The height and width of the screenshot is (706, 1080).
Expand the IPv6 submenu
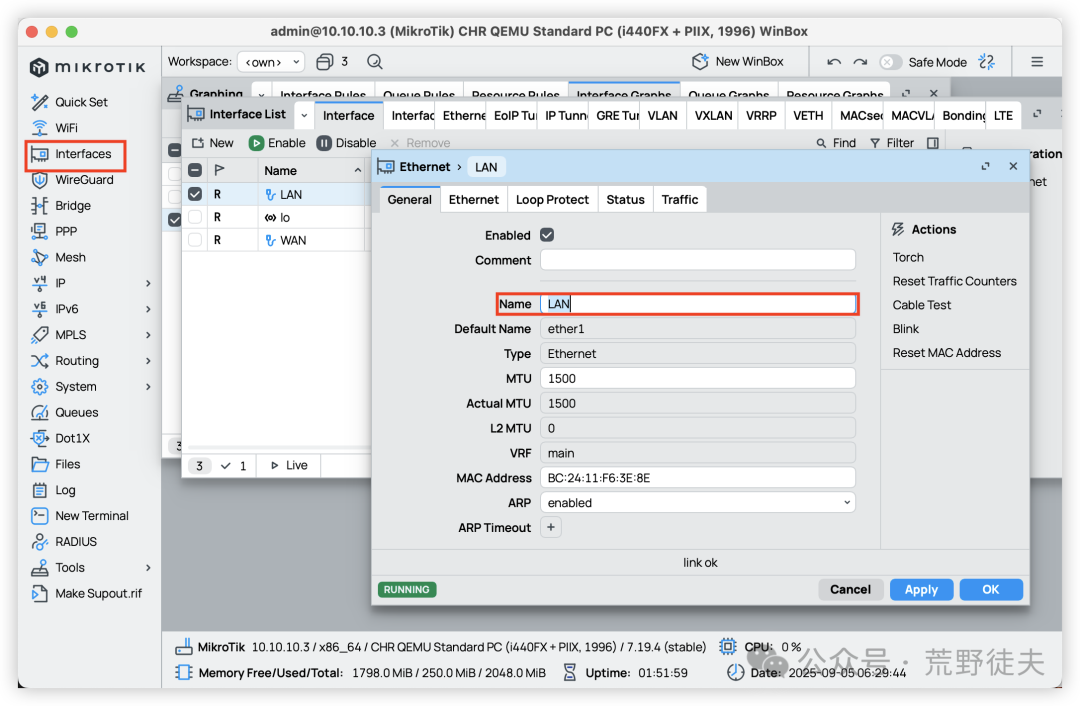[x=148, y=309]
